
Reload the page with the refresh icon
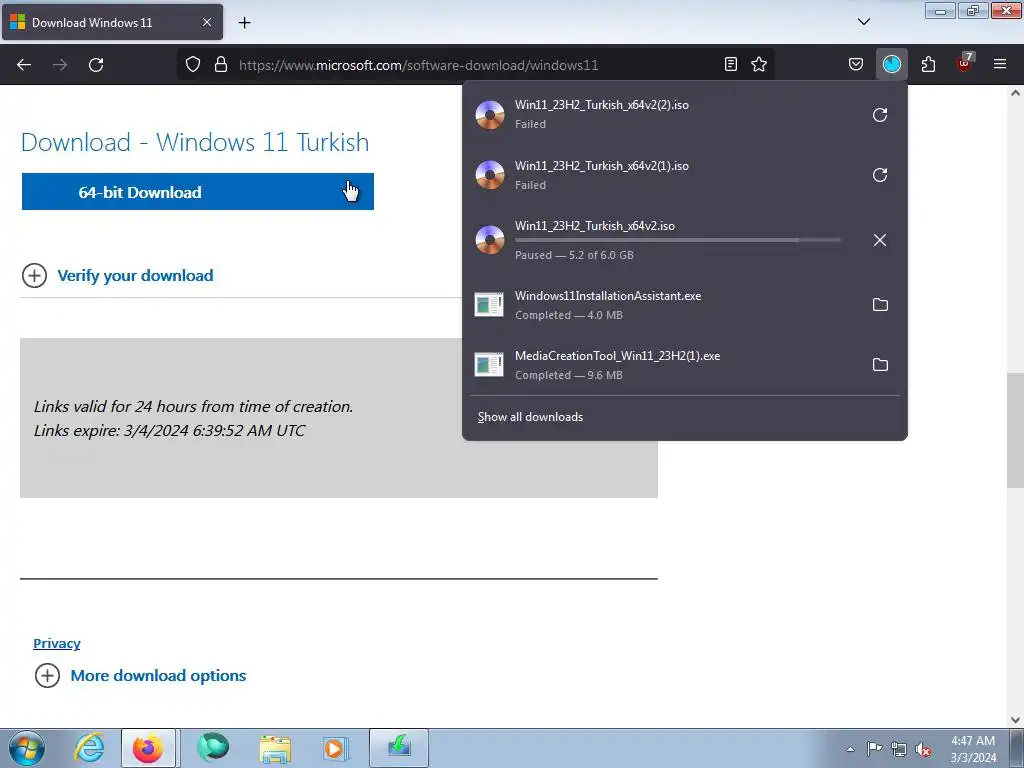(x=96, y=65)
